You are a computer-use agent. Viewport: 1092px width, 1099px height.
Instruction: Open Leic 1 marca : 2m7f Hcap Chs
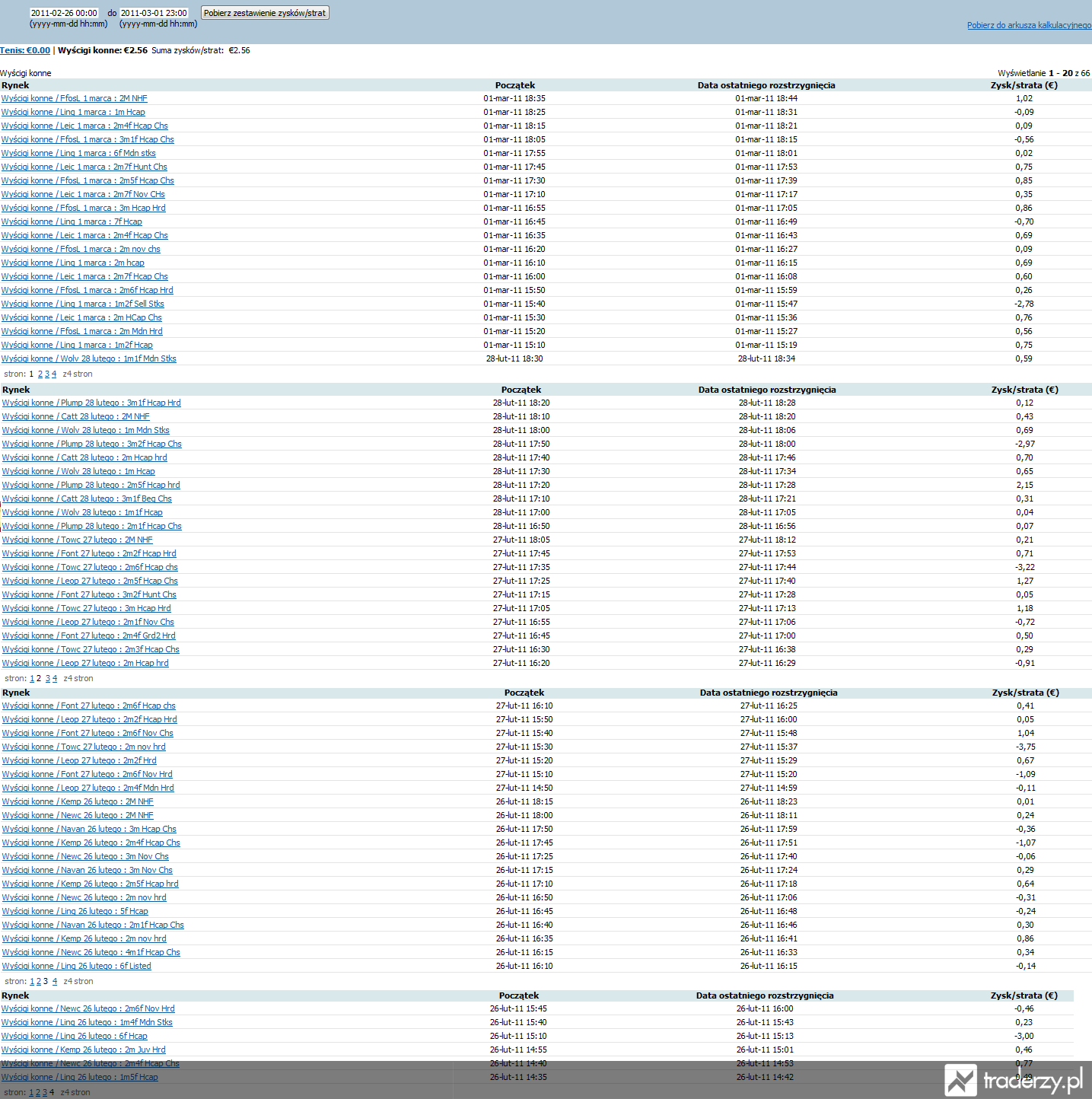pyautogui.click(x=84, y=276)
